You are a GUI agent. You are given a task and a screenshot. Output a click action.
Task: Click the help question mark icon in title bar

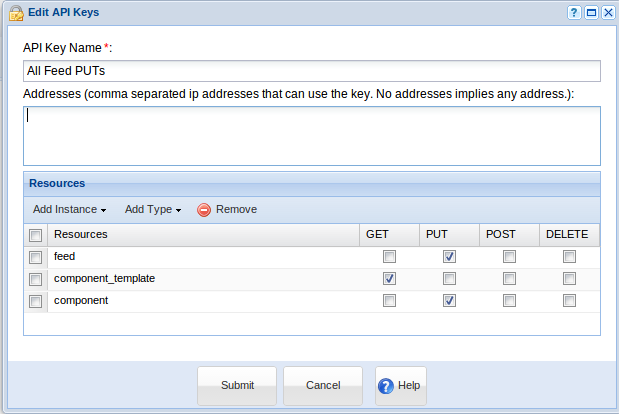[x=574, y=12]
